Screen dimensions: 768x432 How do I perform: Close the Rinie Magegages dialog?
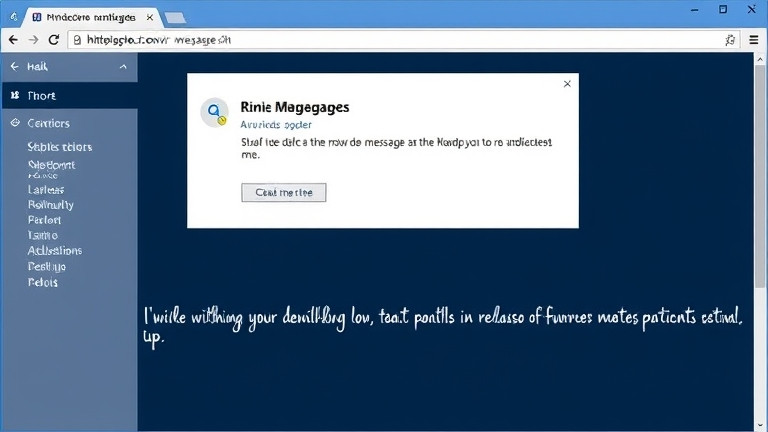click(567, 84)
